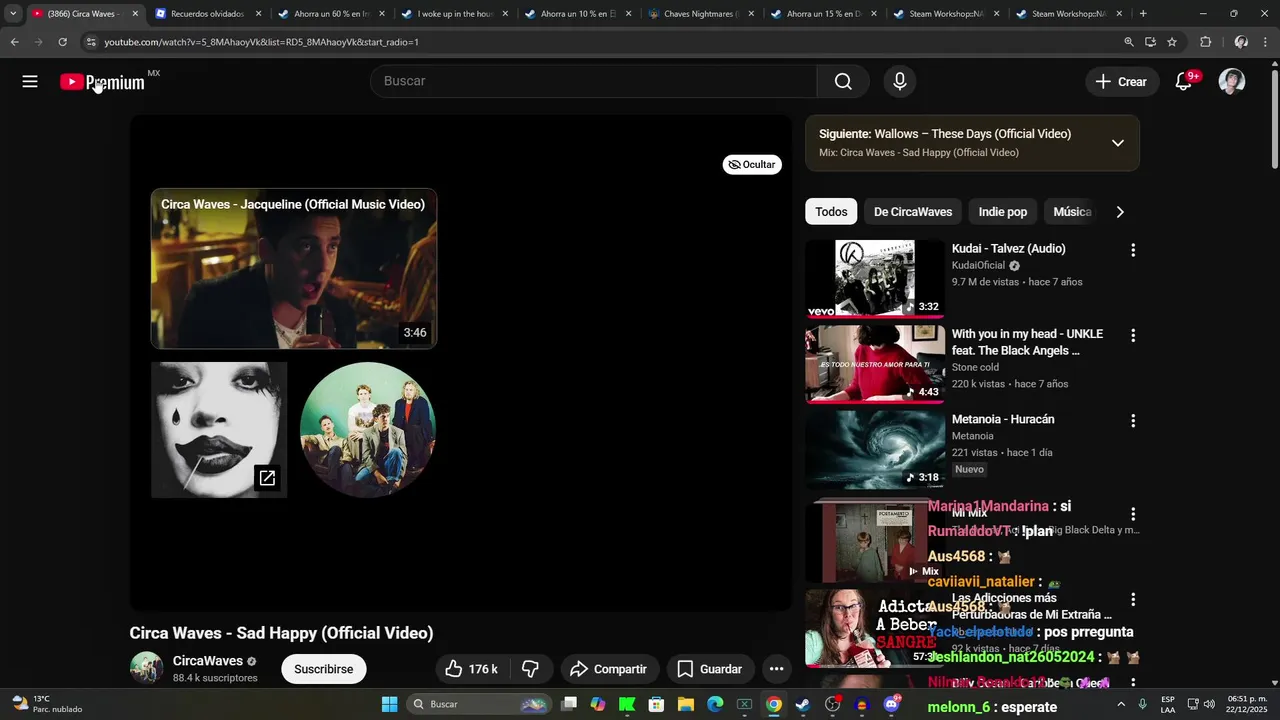
Task: Reload the page in Chrome
Action: (62, 42)
